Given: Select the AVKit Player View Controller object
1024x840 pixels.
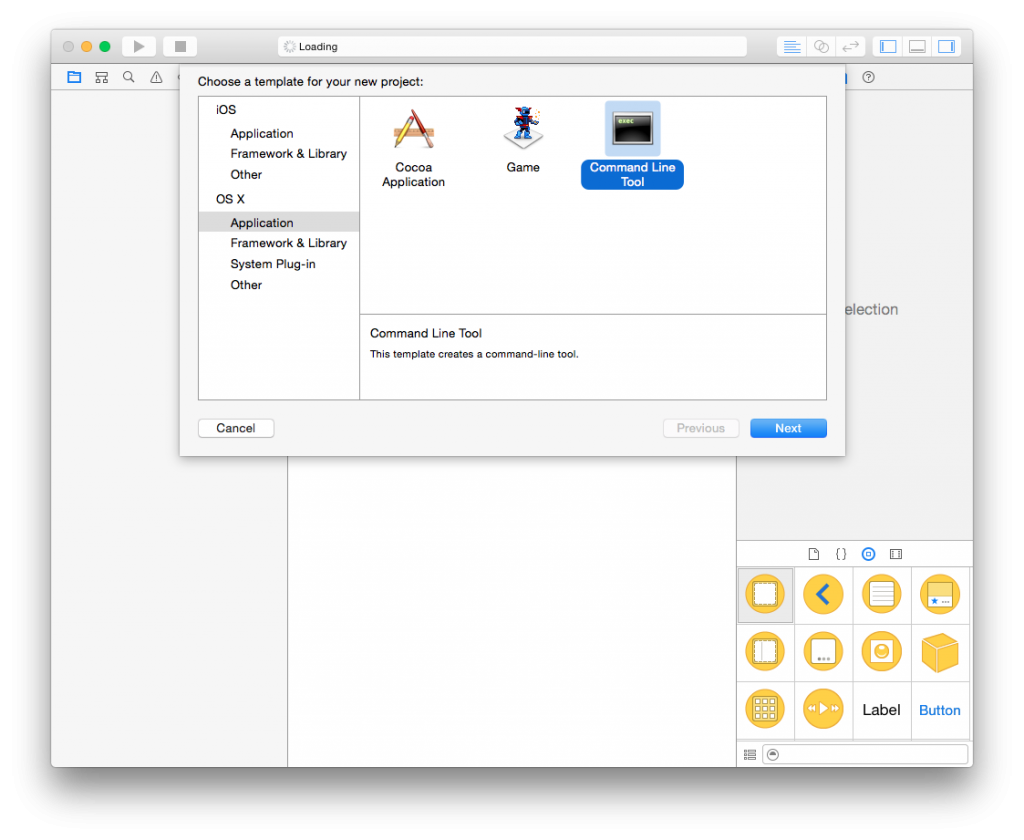Looking at the screenshot, I should (x=823, y=709).
